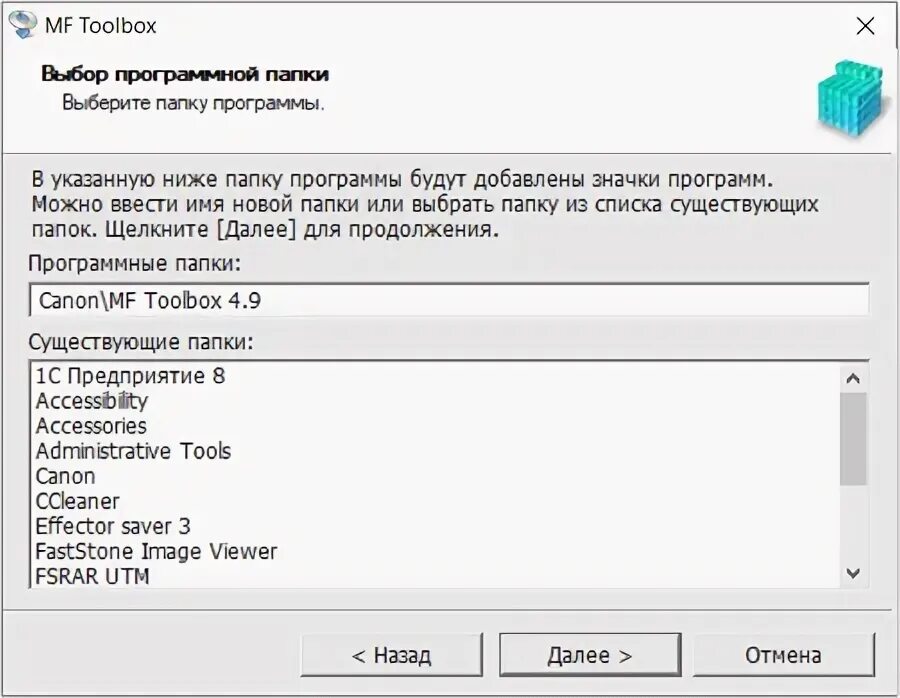Select the Accessibility folder entry
Screen dimensions: 900x698
(x=92, y=402)
